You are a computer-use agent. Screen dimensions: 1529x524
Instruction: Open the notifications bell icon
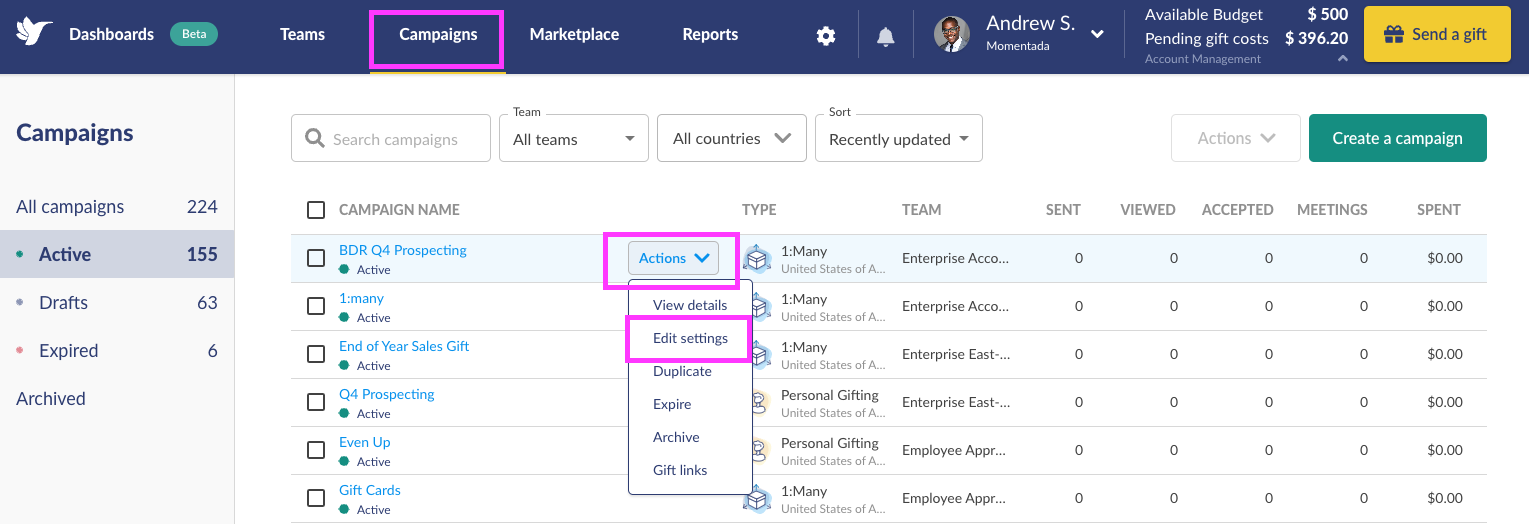(x=885, y=36)
